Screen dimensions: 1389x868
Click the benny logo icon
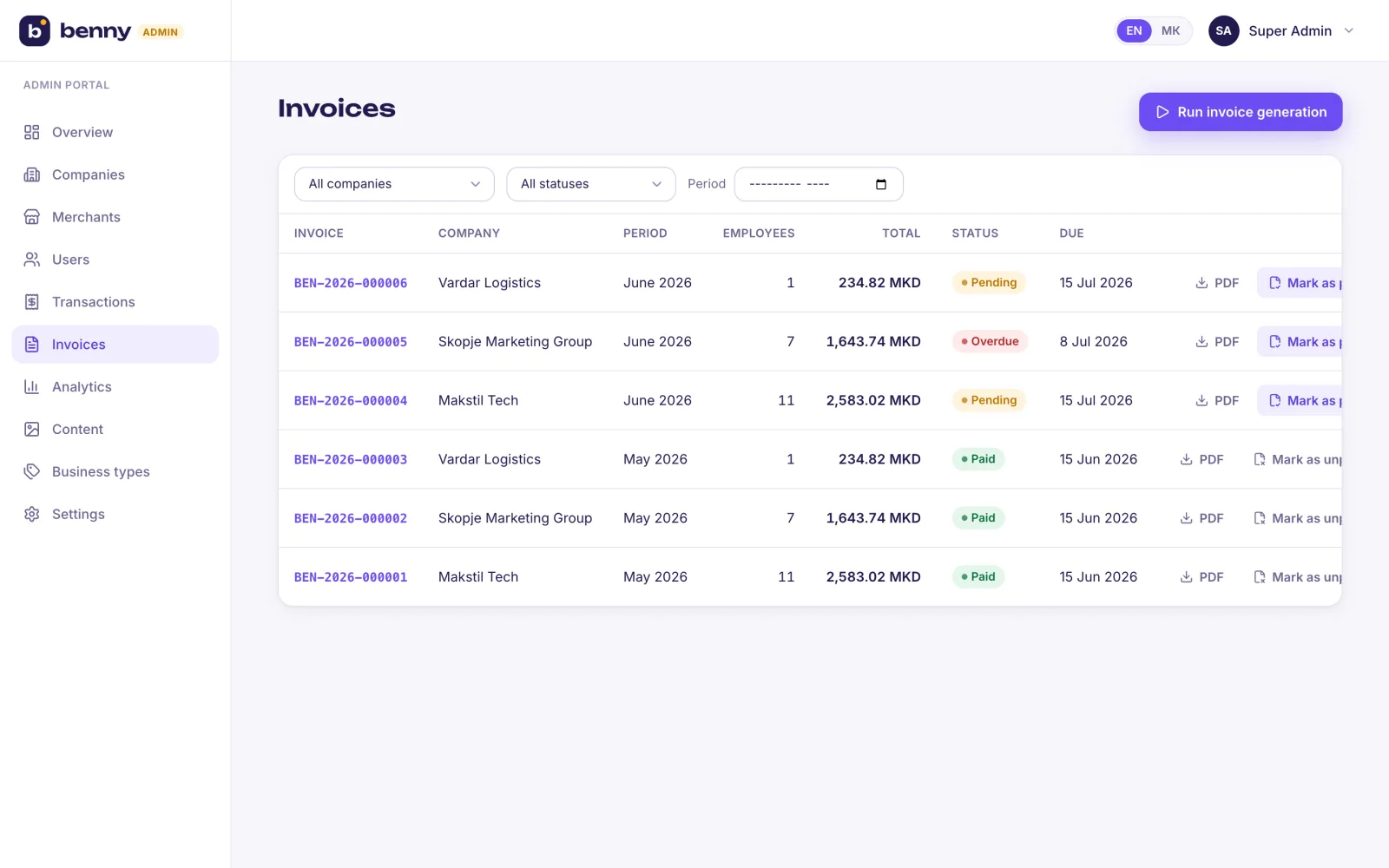[35, 30]
